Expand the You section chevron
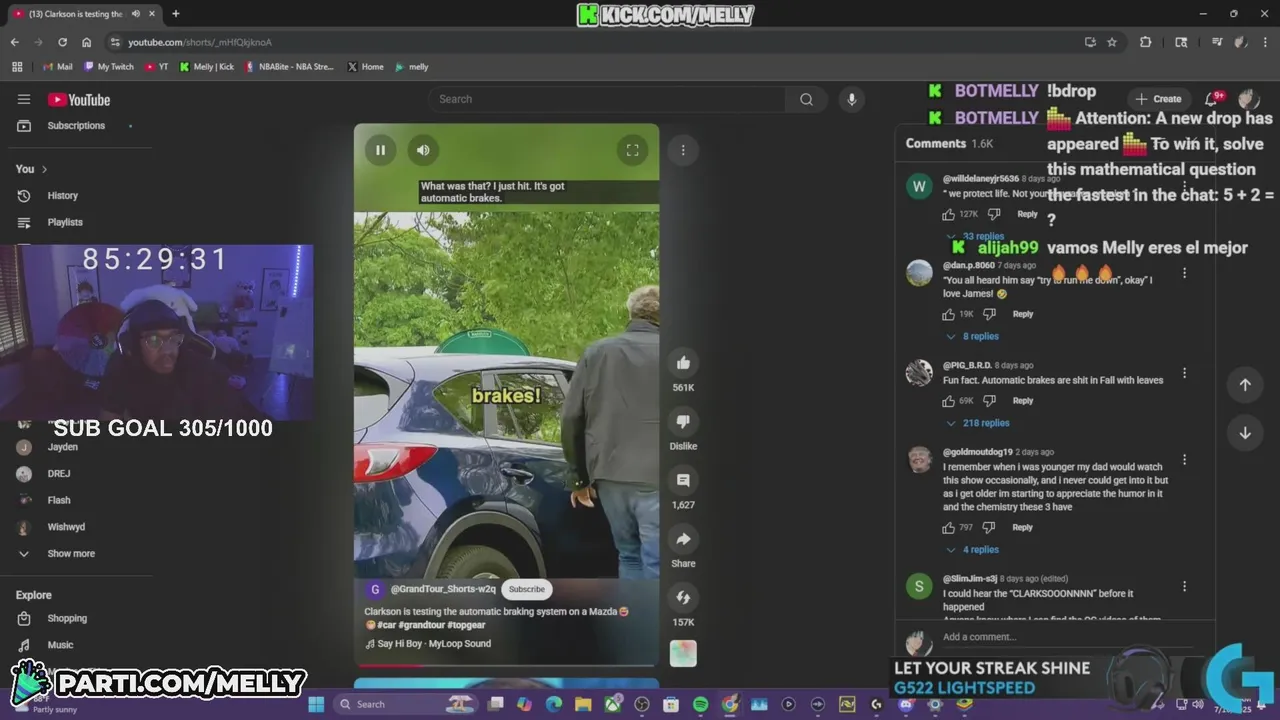Image resolution: width=1280 pixels, height=720 pixels. tap(44, 169)
